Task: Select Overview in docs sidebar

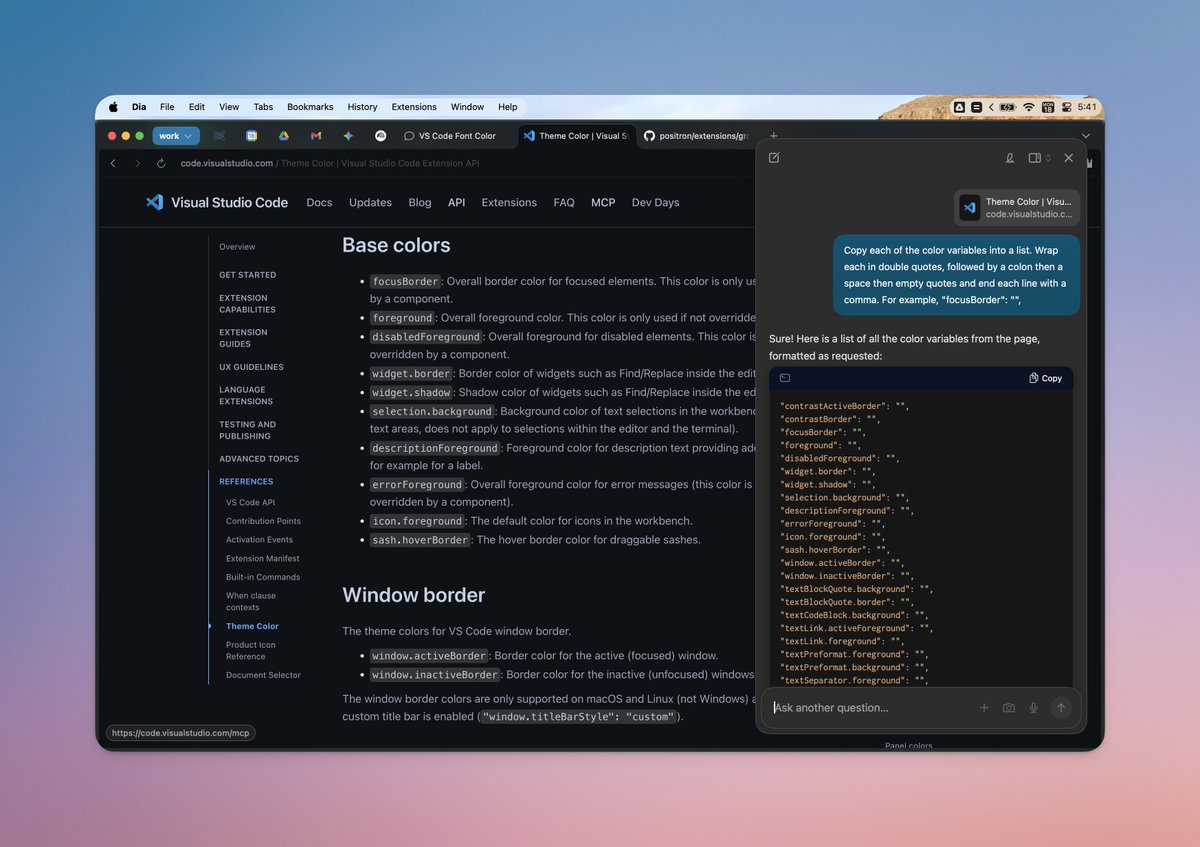Action: coord(237,247)
